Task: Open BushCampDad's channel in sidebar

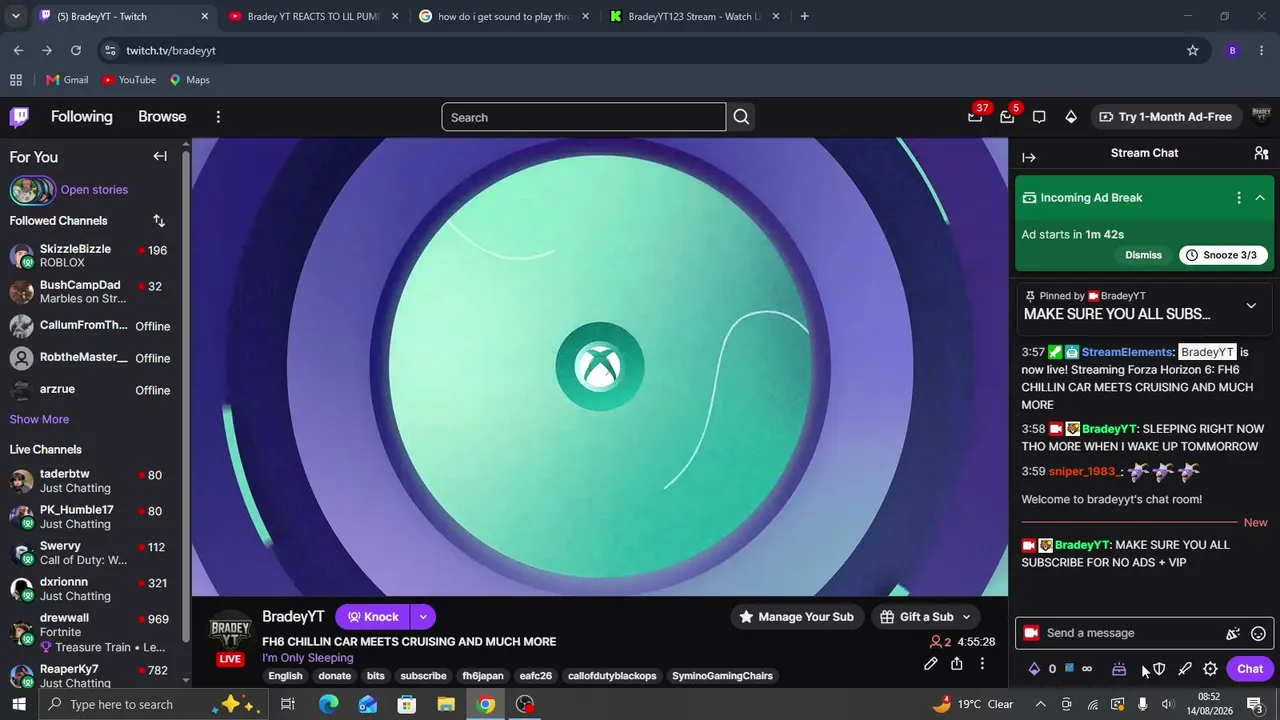Action: coord(90,291)
